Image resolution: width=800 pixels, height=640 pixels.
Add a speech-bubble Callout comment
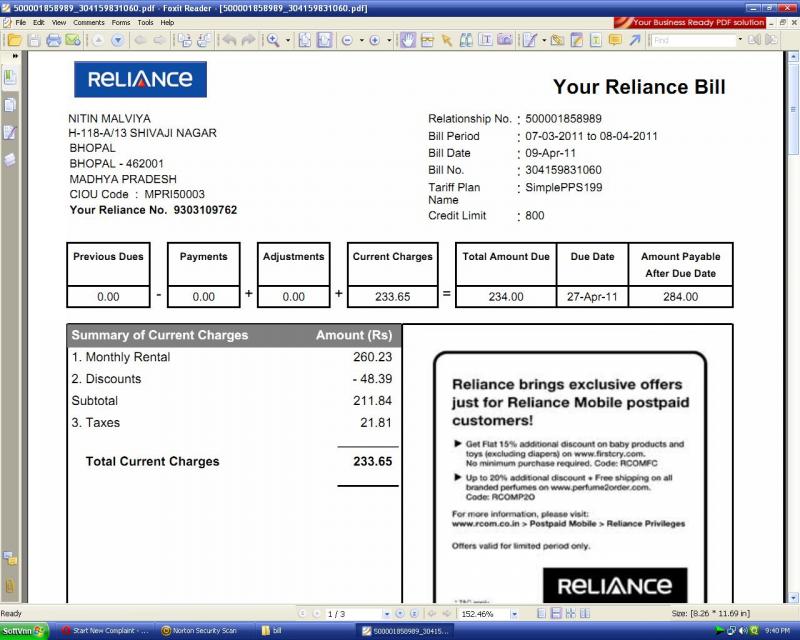[615, 40]
